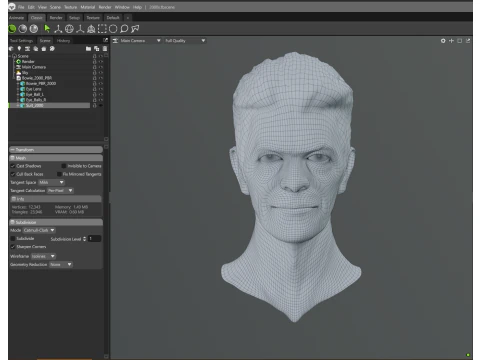Screen dimensions: 480x360
Task: Collapse the Transform section header
Action: click(x=56, y=150)
